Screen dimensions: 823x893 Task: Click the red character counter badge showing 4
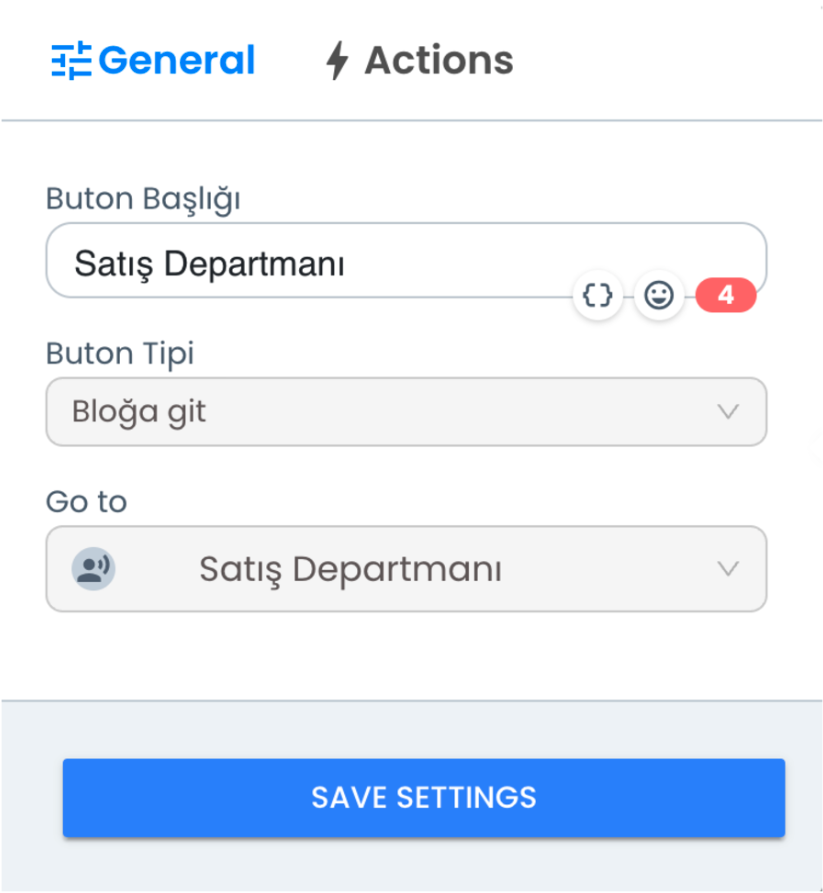(726, 295)
